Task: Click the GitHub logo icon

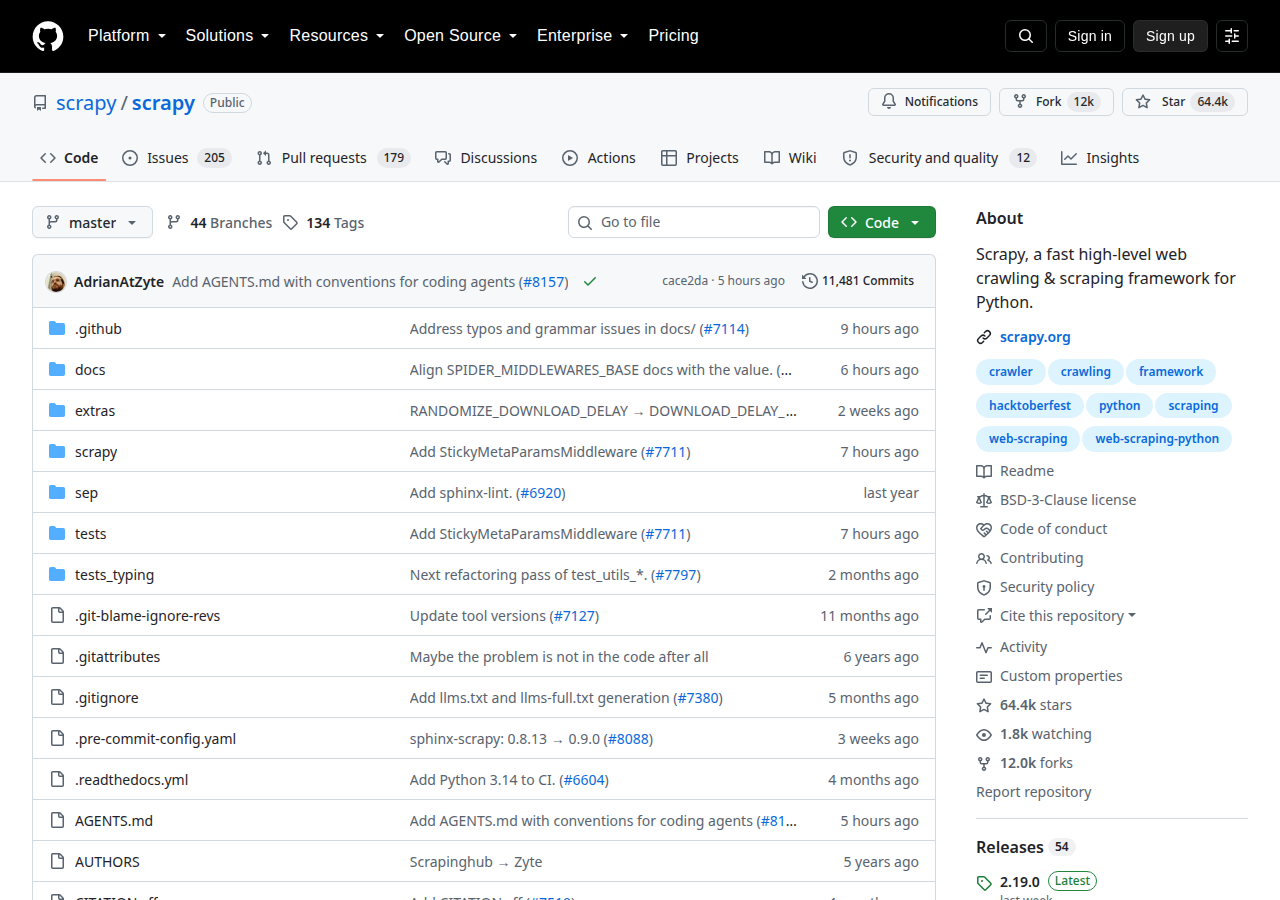Action: 48,36
